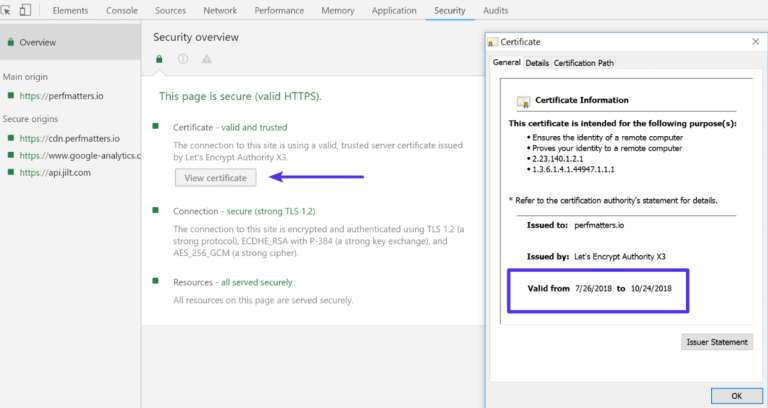The image size is (768, 408).
Task: Click the 'Secure origins' label
Action: pos(30,119)
